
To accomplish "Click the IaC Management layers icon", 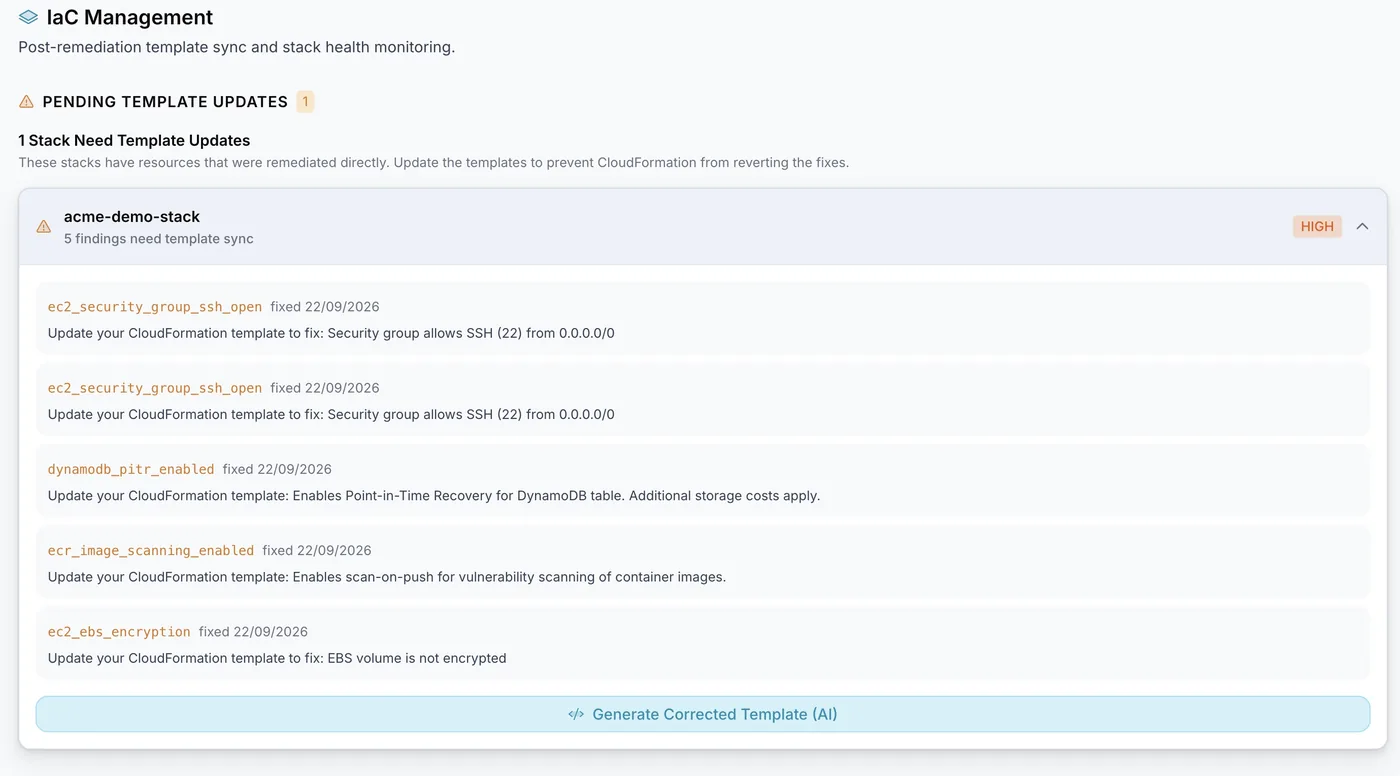I will point(29,17).
